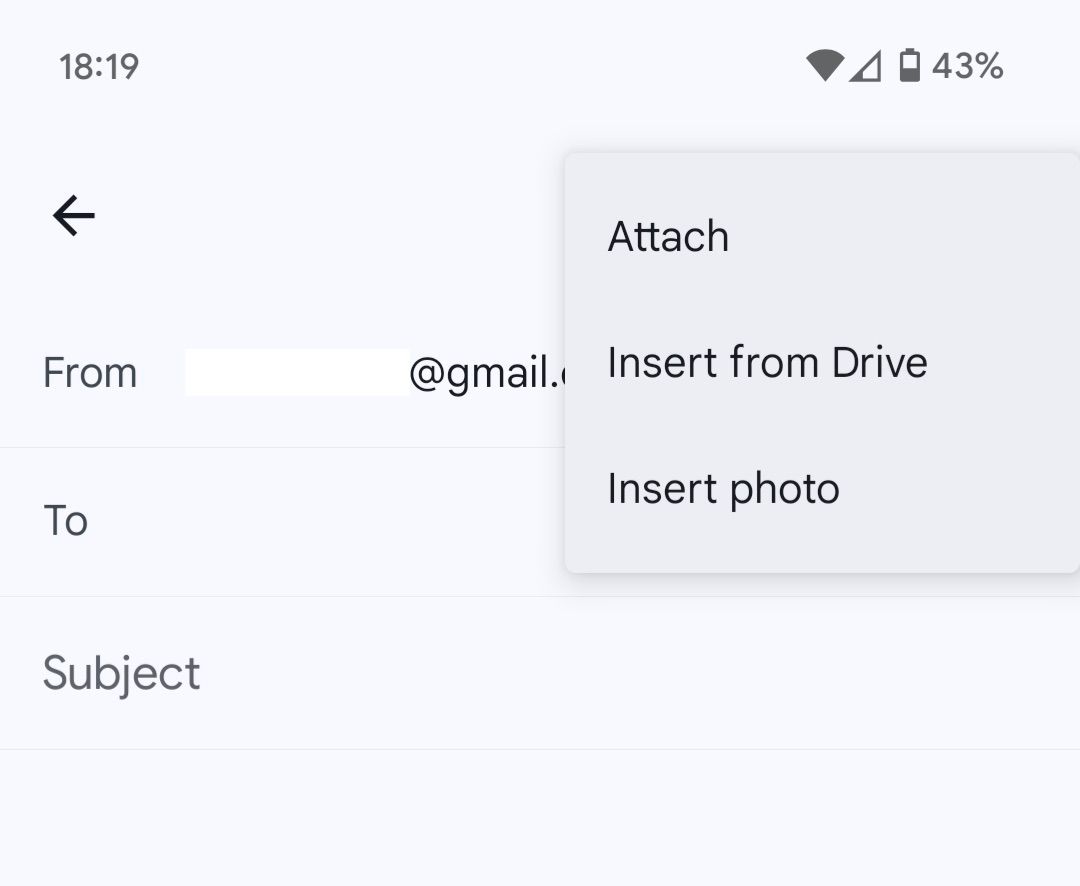Tap the To label text
Screen dimensions: 1080x886
point(65,520)
